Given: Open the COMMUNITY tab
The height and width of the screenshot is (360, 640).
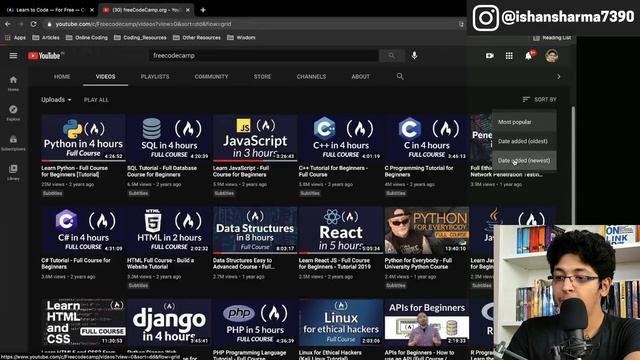Looking at the screenshot, I should click(x=211, y=76).
